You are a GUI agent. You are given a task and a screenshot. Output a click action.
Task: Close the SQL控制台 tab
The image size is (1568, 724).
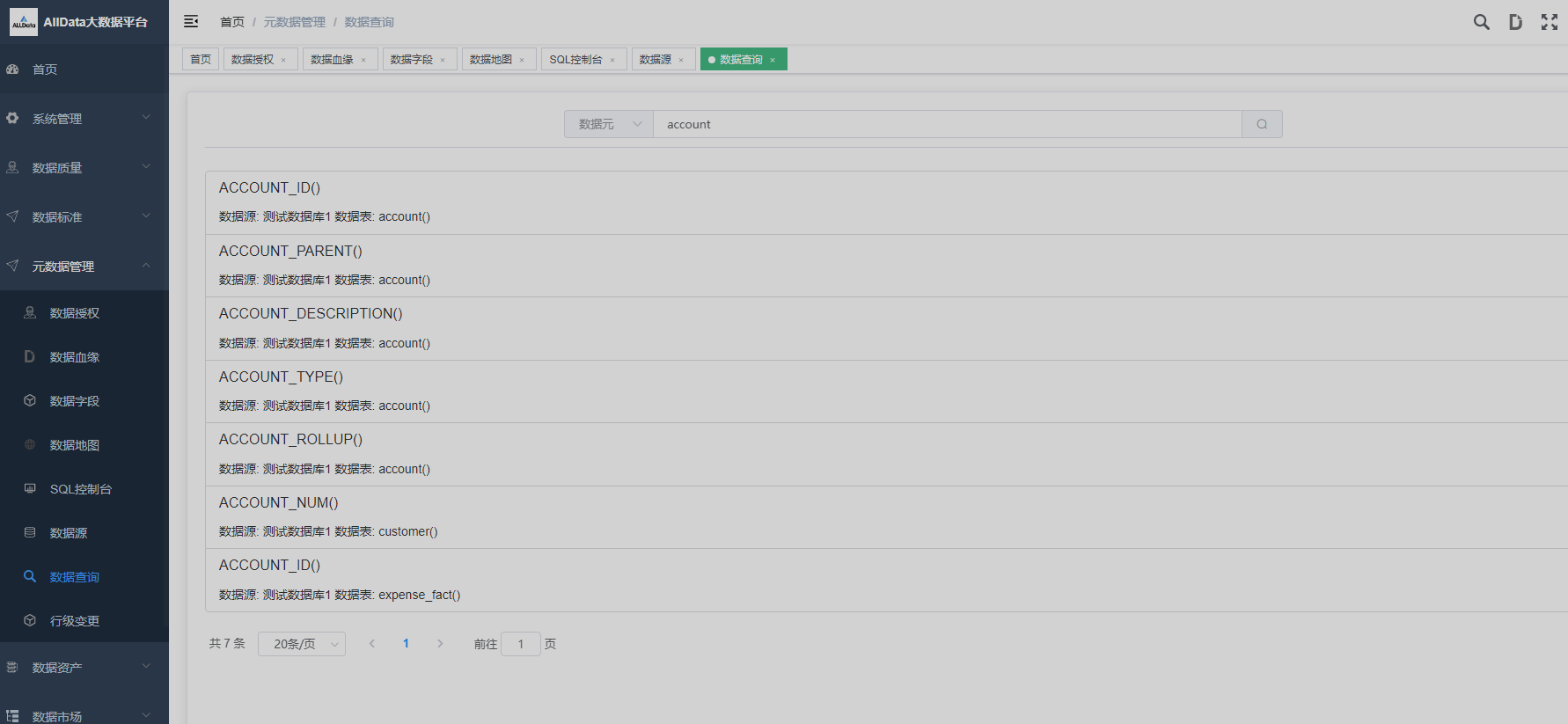(612, 61)
